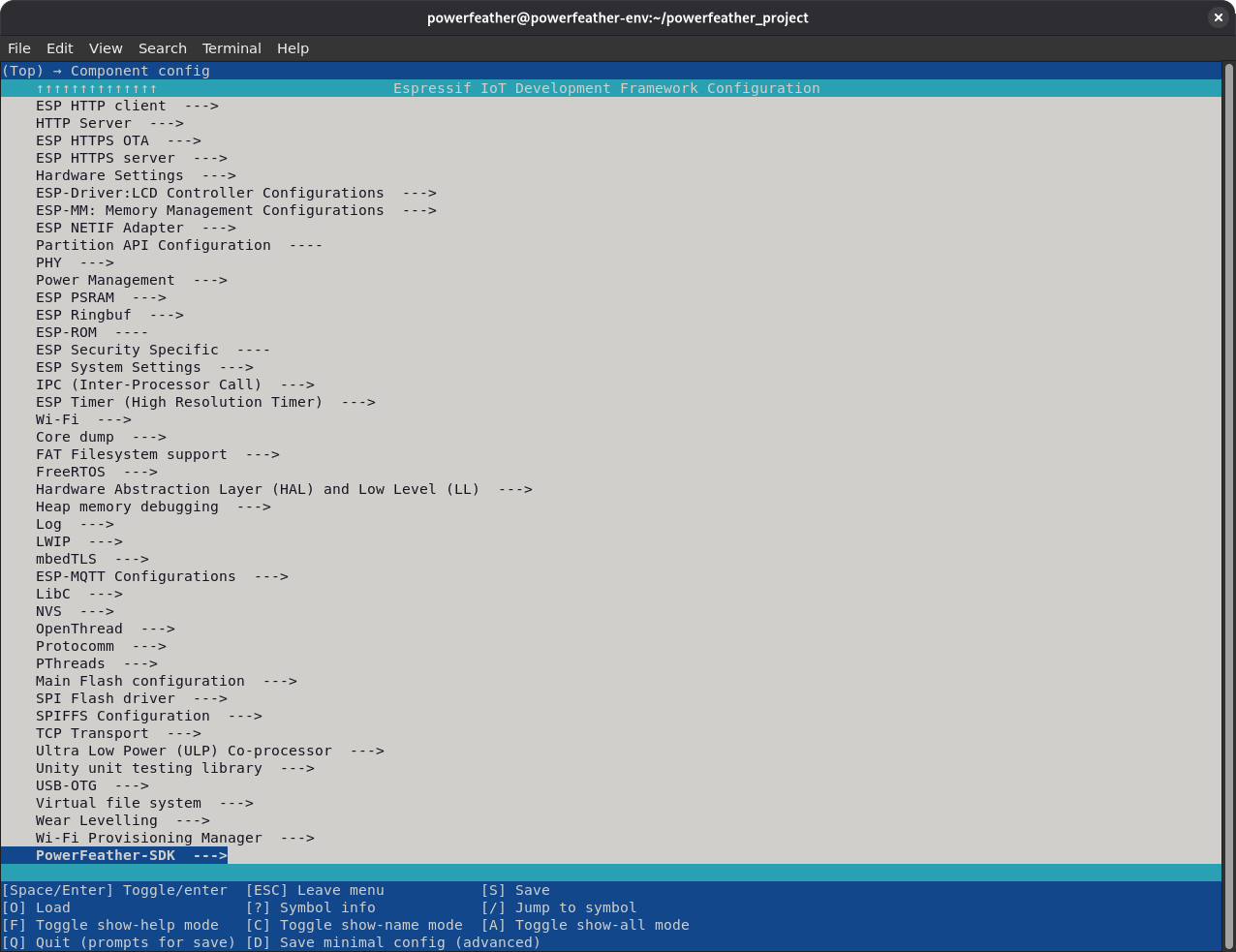Select the Log entry
The image size is (1236, 952).
tap(75, 524)
